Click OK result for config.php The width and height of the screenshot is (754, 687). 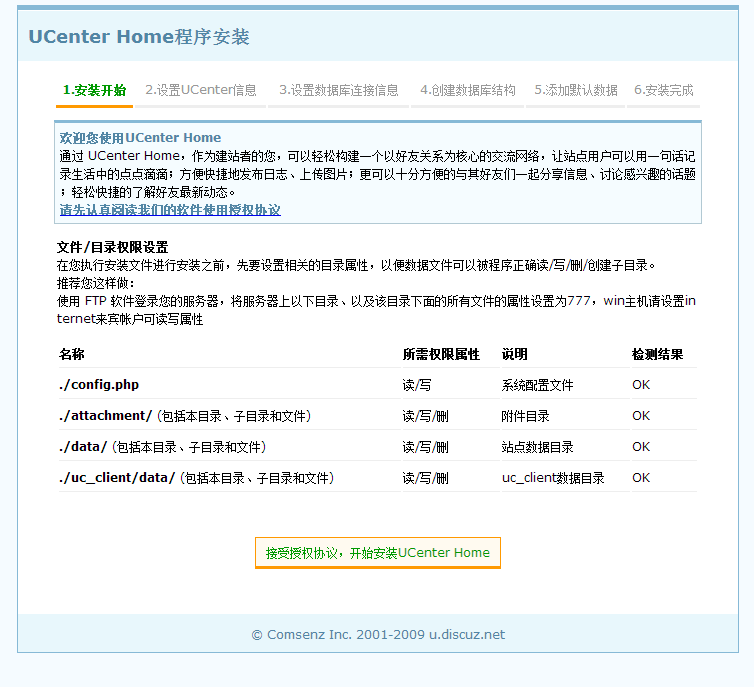click(641, 385)
